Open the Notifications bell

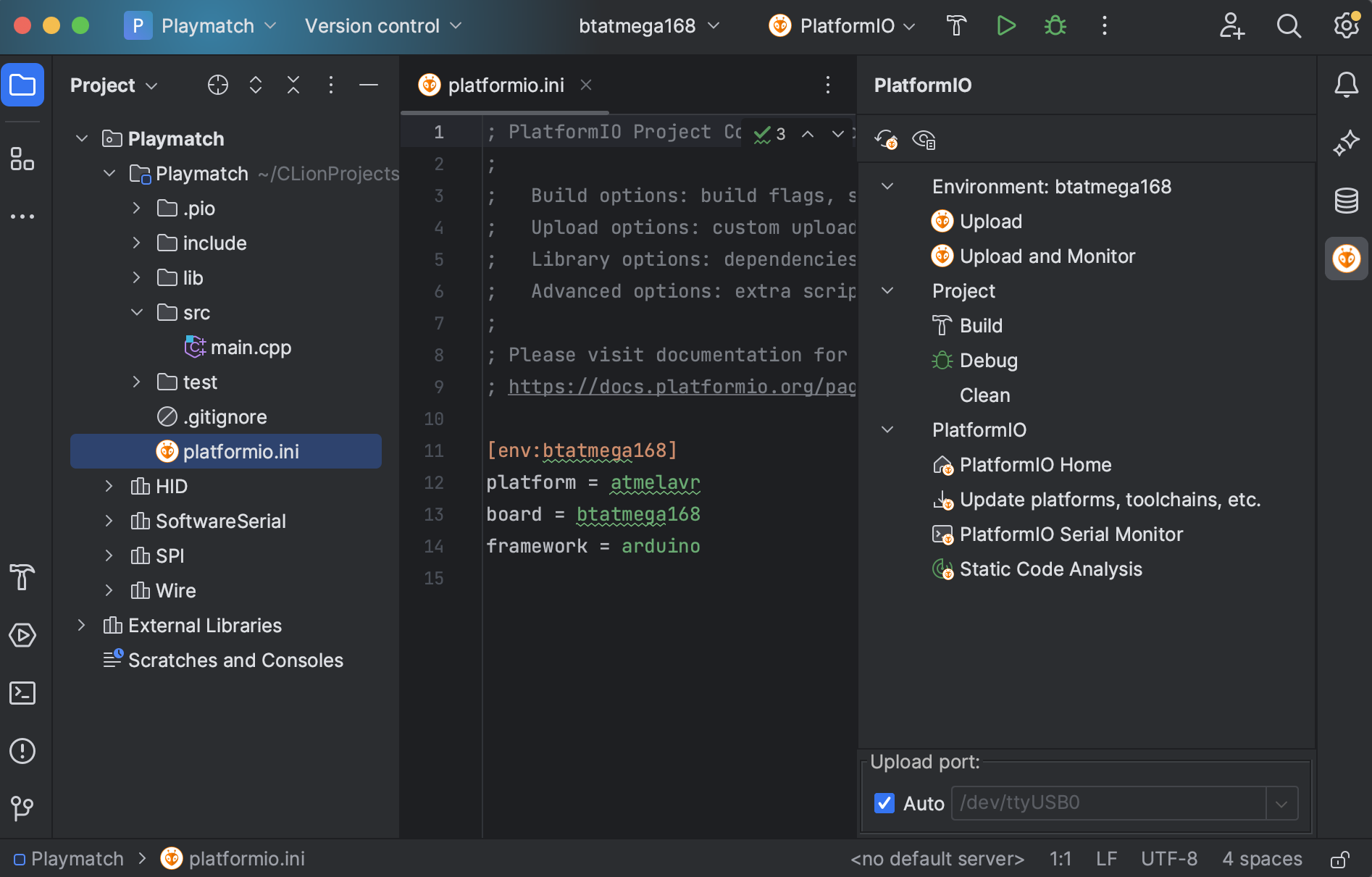click(x=1346, y=85)
